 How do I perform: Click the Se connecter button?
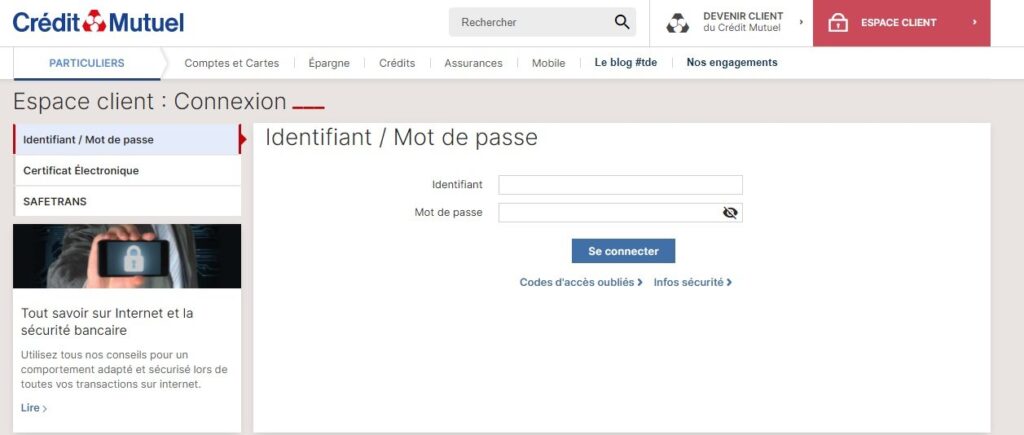click(623, 251)
